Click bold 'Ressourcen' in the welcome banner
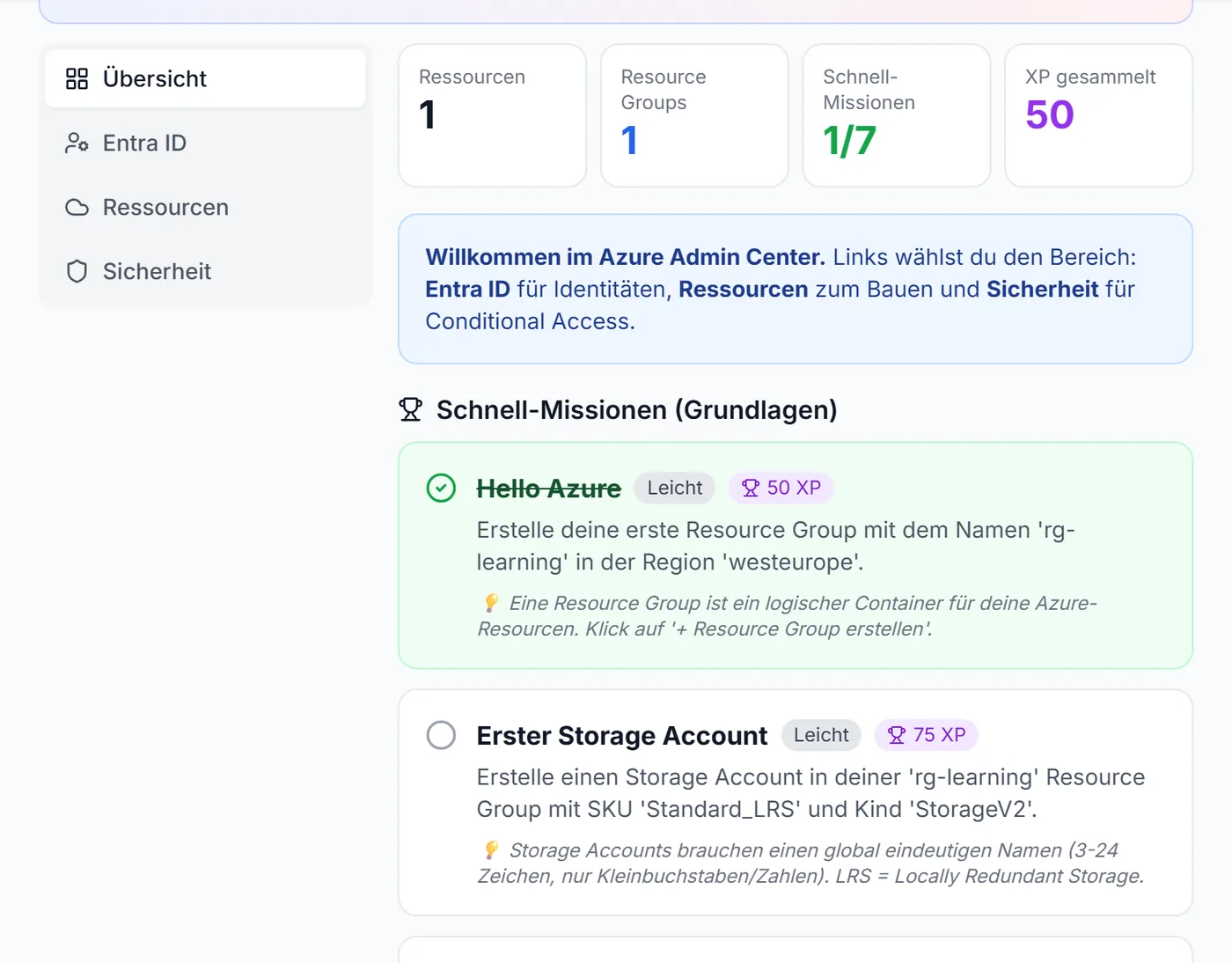The height and width of the screenshot is (963, 1232). click(x=744, y=290)
